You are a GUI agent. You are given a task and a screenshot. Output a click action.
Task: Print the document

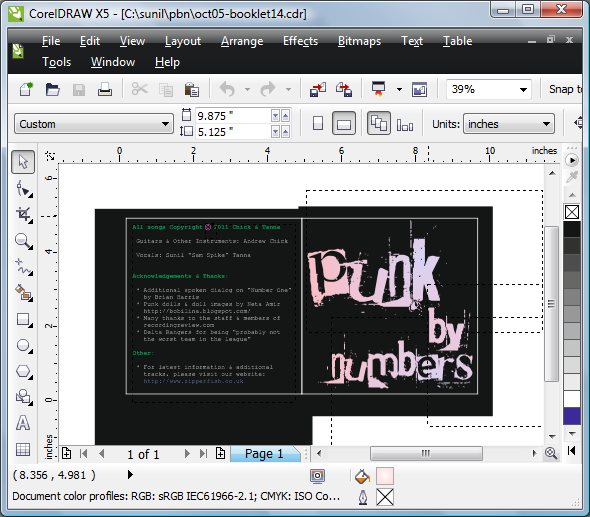tap(105, 90)
